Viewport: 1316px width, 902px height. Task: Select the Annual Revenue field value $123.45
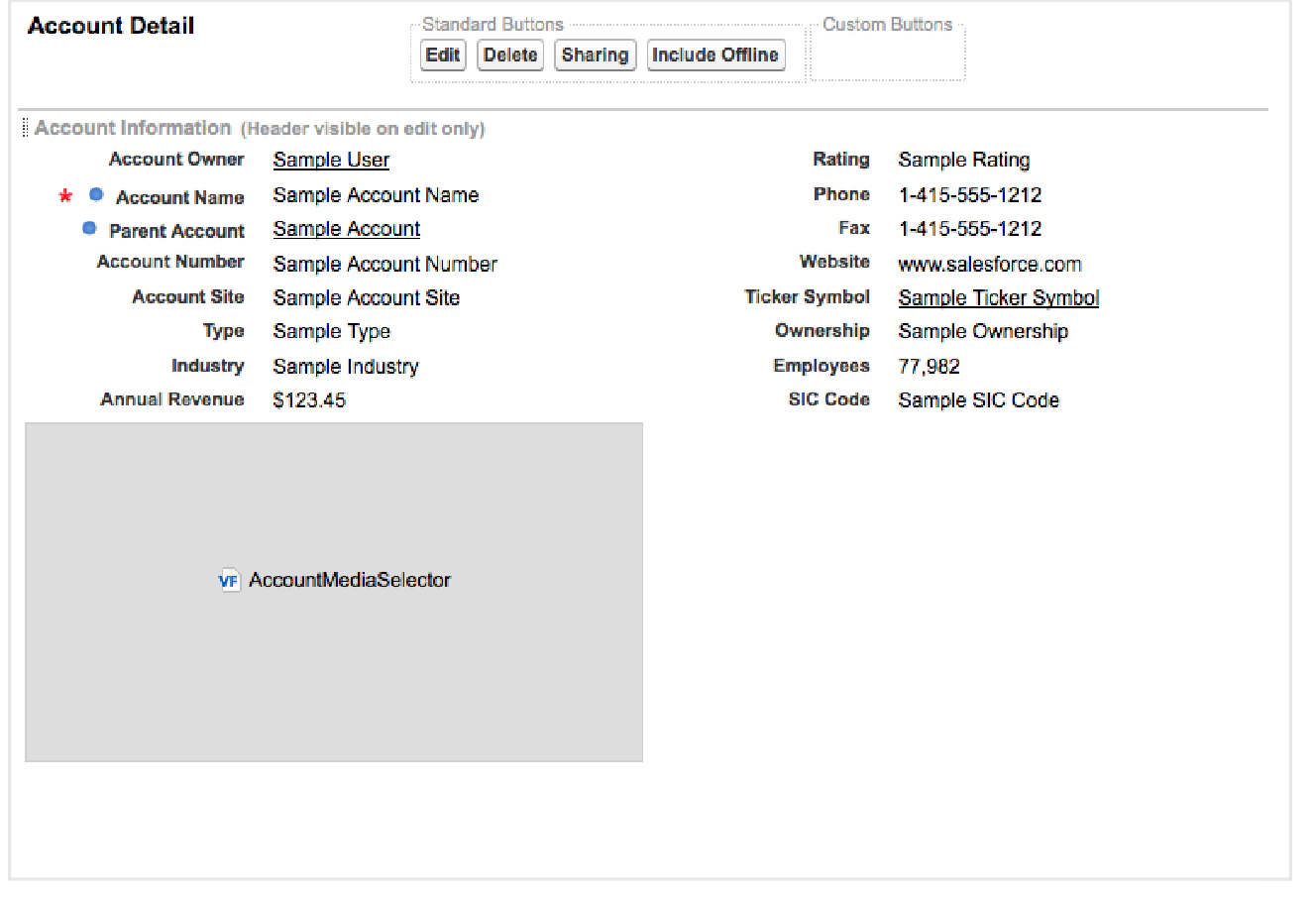point(309,400)
